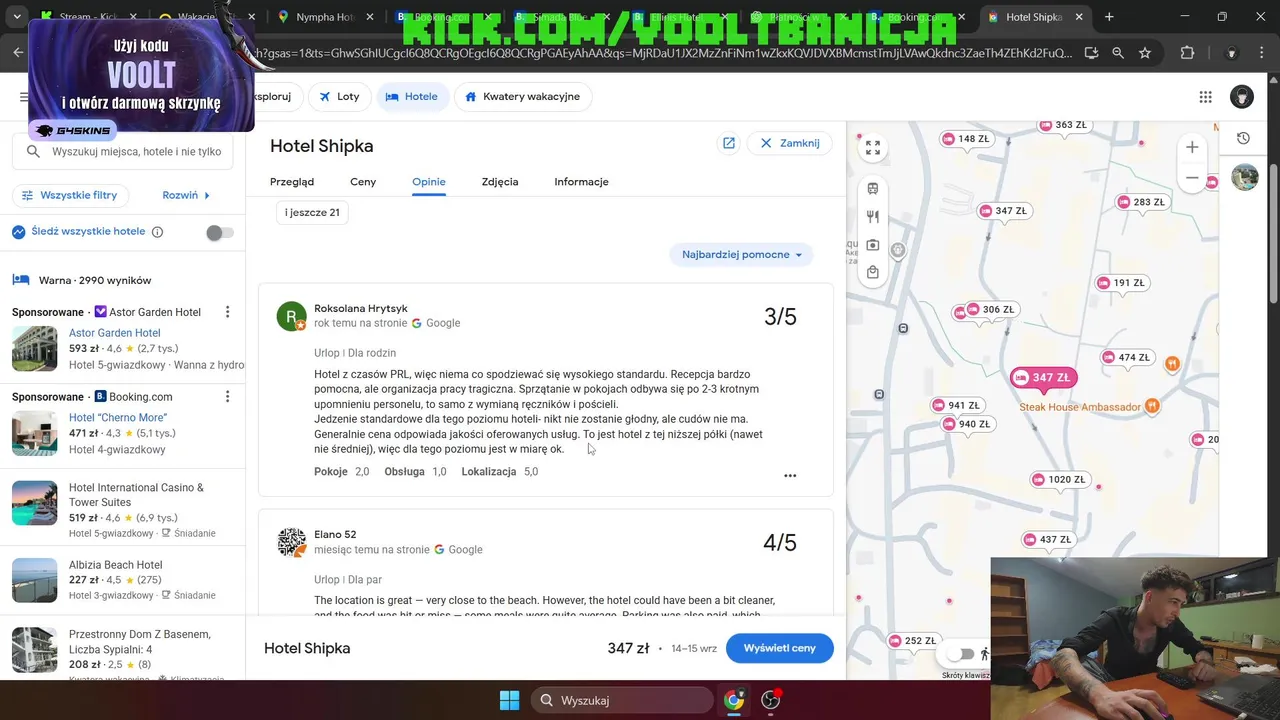Switch to the Informacje tab
This screenshot has height=720, width=1280.
[x=581, y=182]
